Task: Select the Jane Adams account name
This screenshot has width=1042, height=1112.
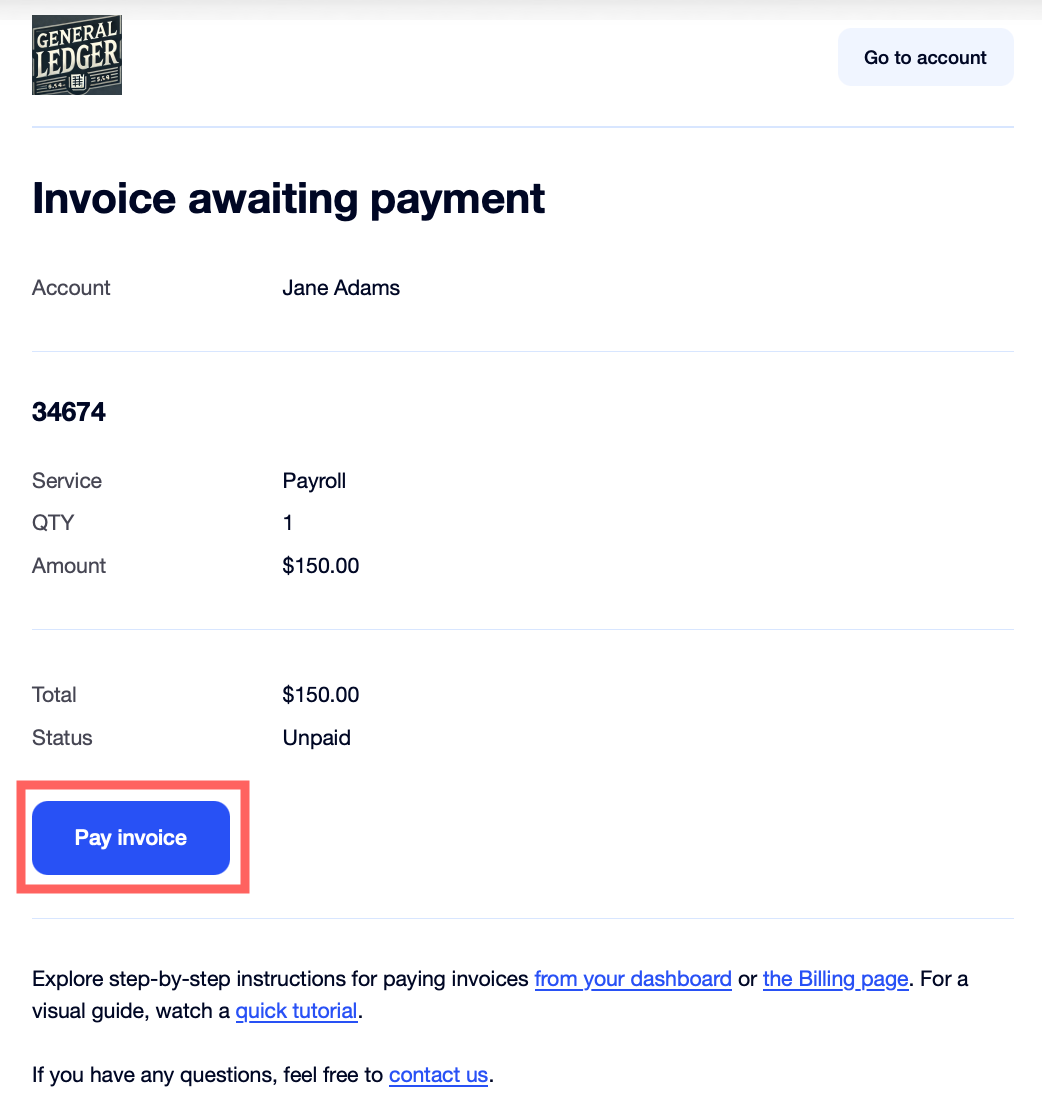Action: click(x=341, y=288)
